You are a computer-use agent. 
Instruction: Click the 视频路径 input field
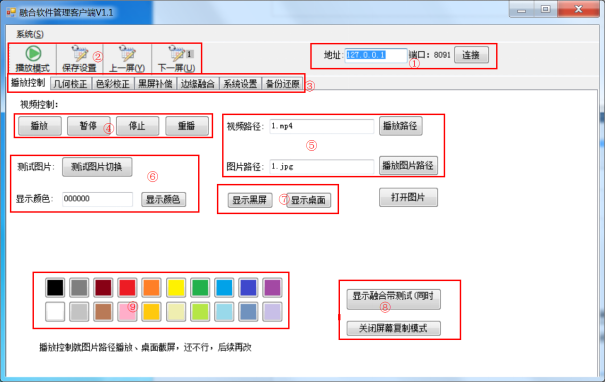point(321,126)
